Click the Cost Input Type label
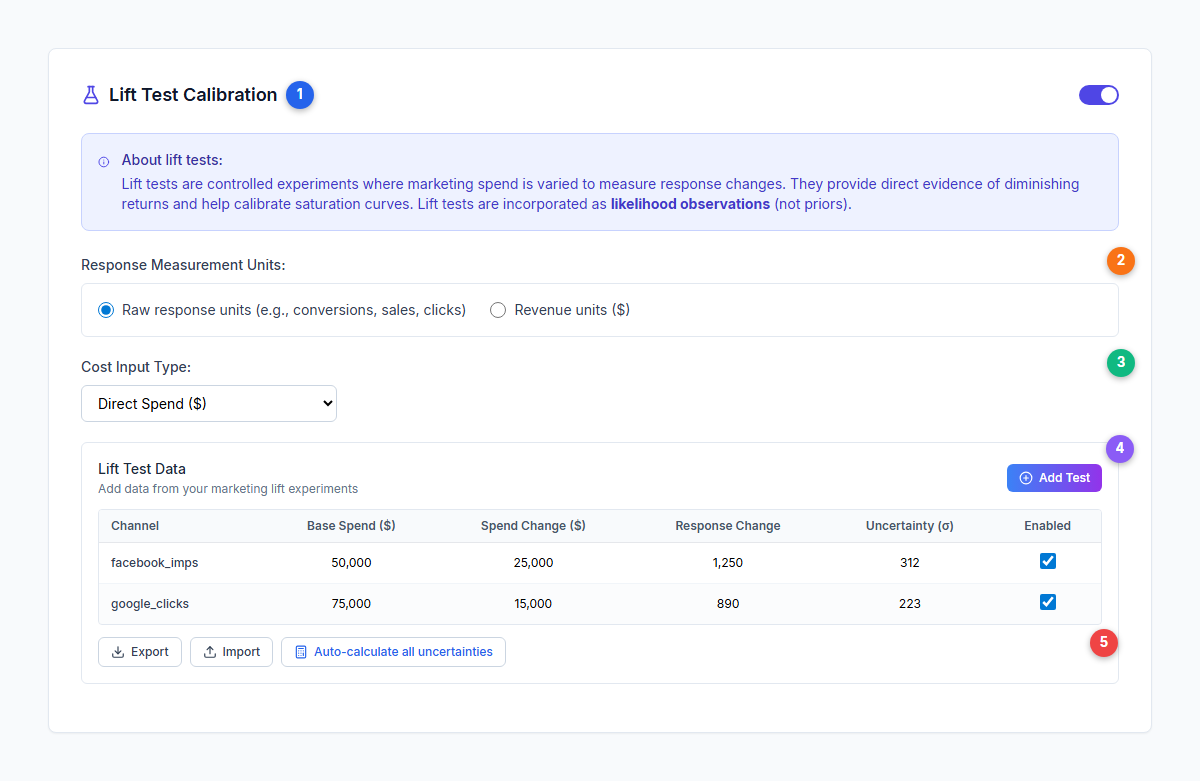 click(136, 367)
